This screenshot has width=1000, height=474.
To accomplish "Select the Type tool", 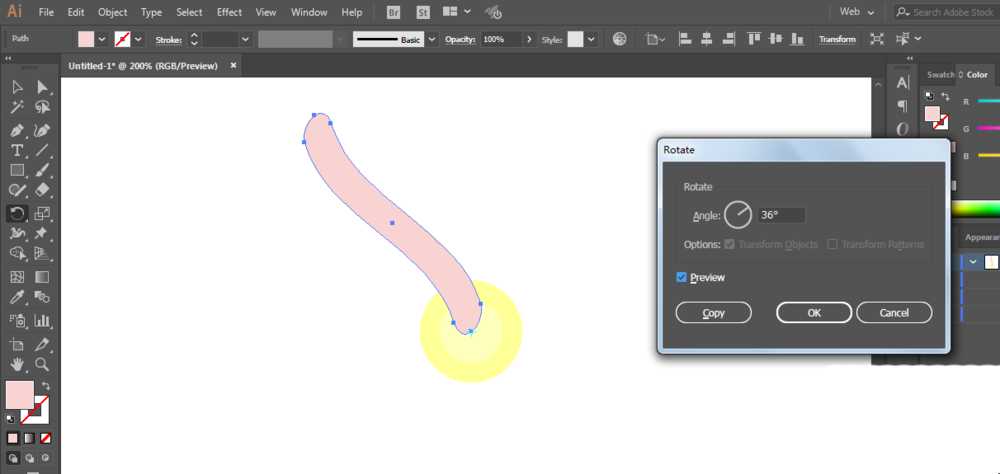I will (17, 151).
